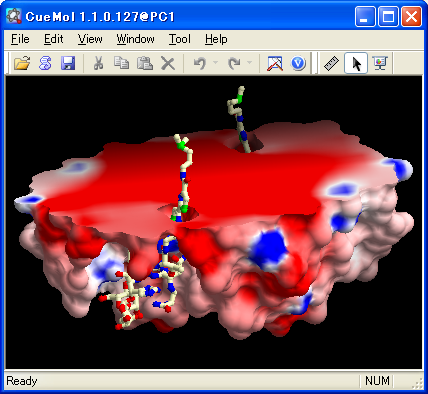Open the File menu

(20, 39)
